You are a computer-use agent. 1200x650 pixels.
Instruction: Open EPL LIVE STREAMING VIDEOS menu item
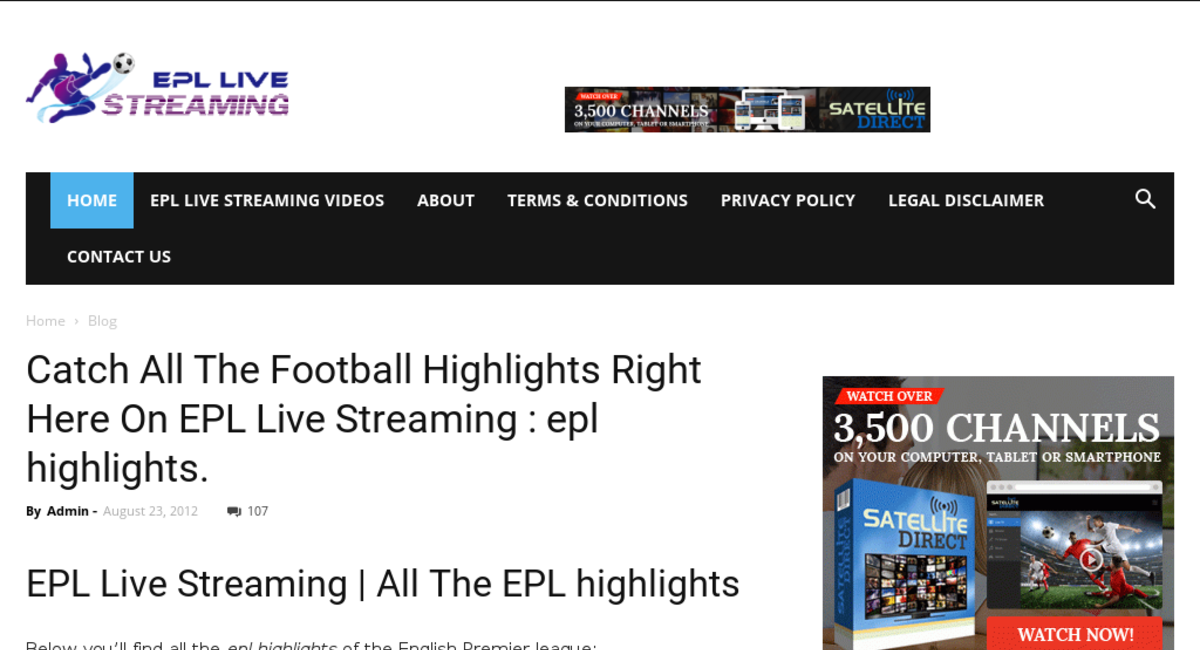click(x=267, y=200)
